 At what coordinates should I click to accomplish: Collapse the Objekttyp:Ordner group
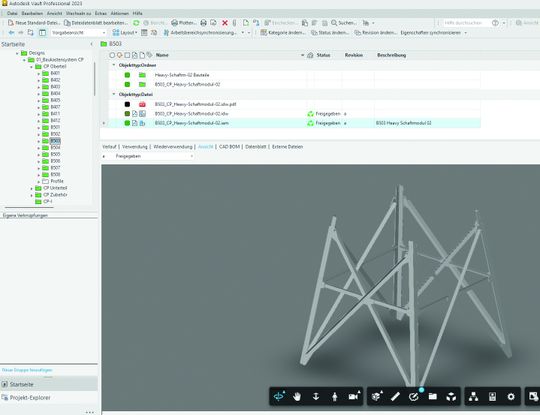tap(114, 65)
